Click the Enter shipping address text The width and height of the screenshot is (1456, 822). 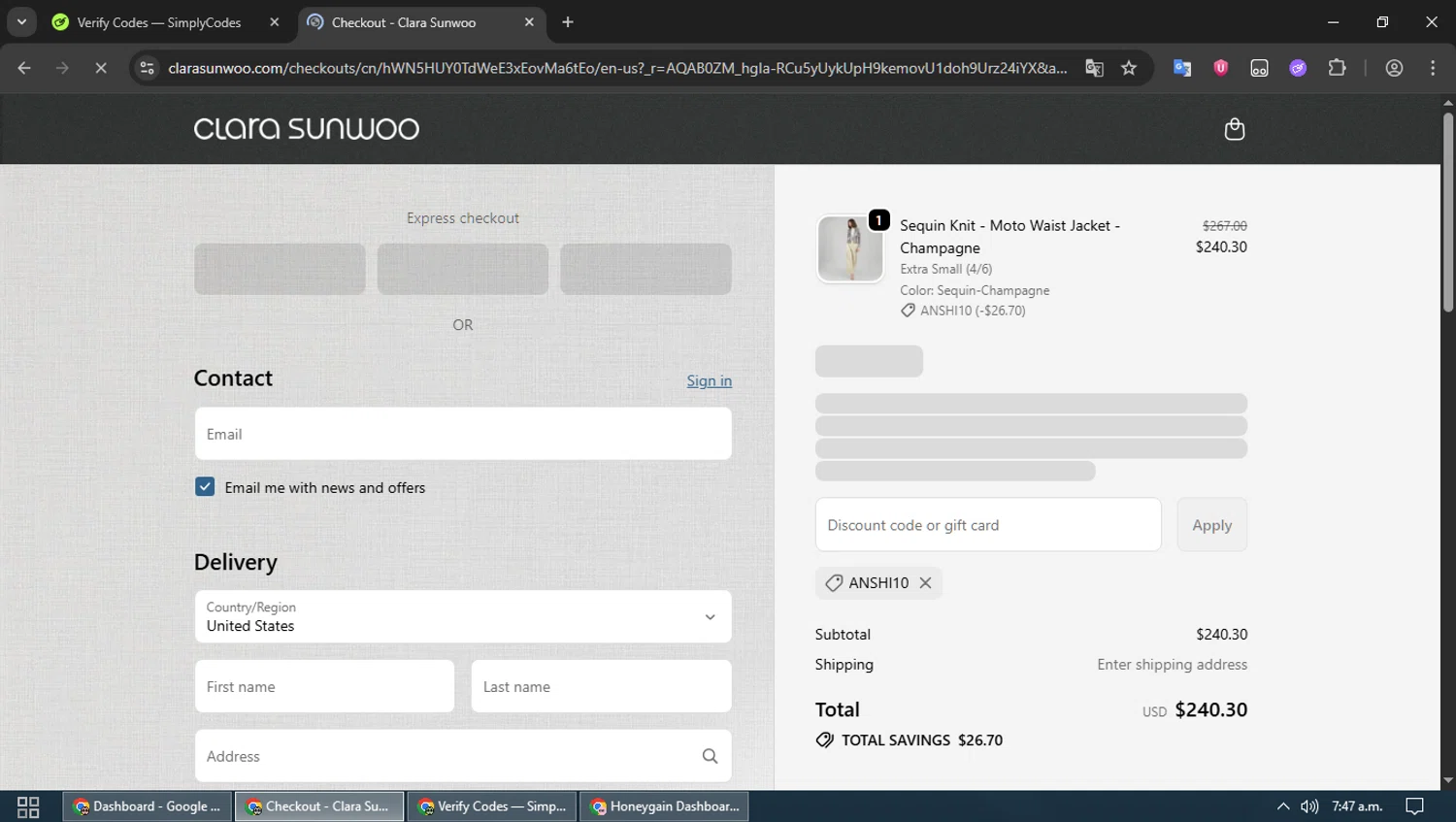(1172, 664)
